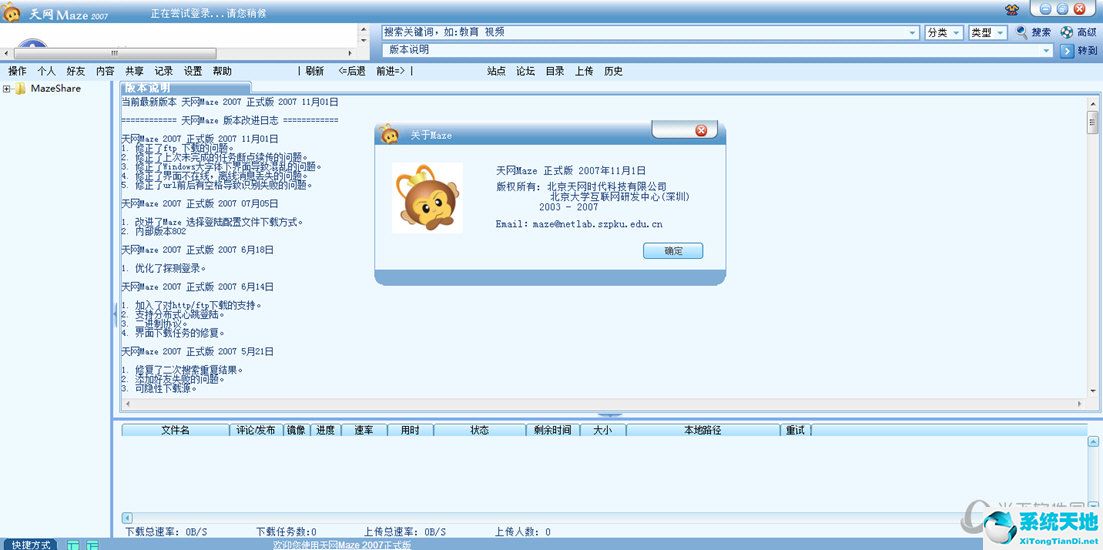Expand the search keyword box dropdown arrow
Screen dimensions: 1103x550
[912, 33]
